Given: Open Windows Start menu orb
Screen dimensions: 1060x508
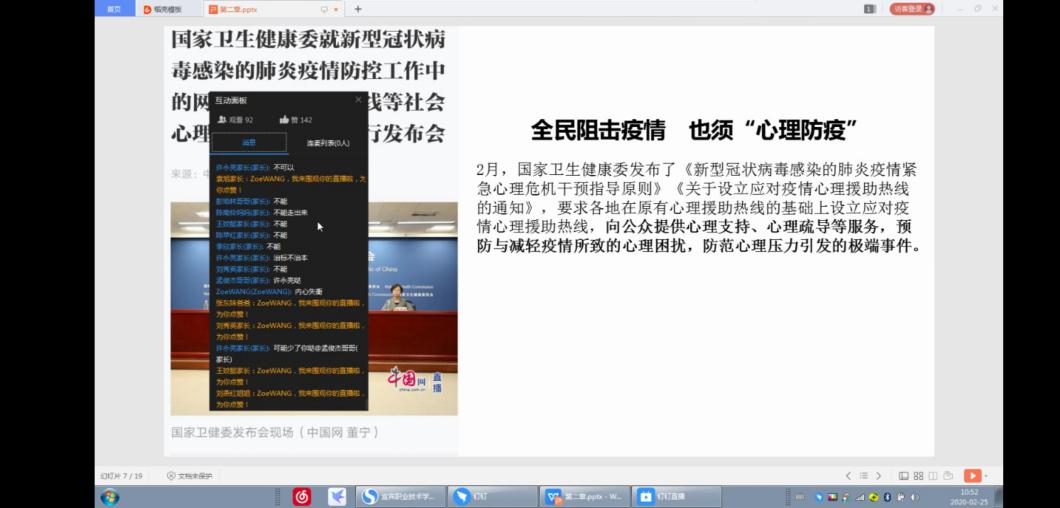Looking at the screenshot, I should 110,496.
